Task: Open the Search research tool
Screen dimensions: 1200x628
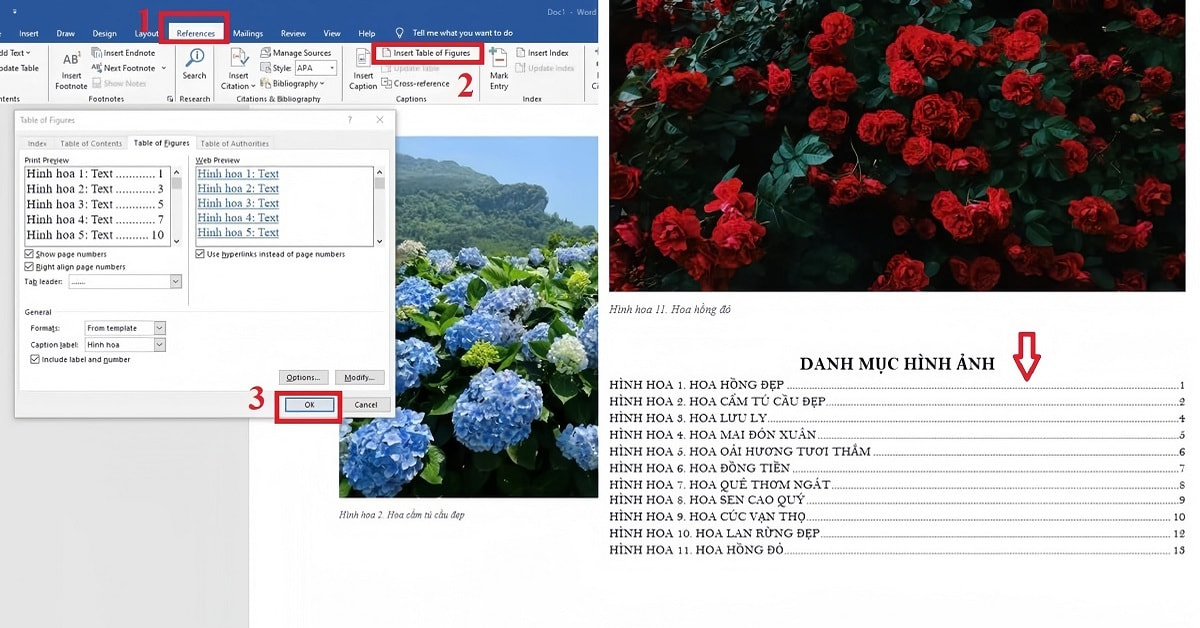Action: click(x=195, y=62)
